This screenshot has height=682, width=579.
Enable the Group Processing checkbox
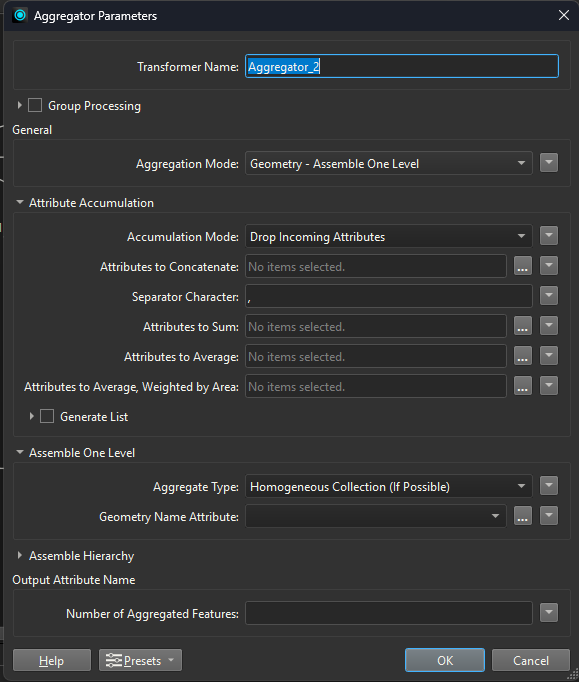click(x=35, y=105)
